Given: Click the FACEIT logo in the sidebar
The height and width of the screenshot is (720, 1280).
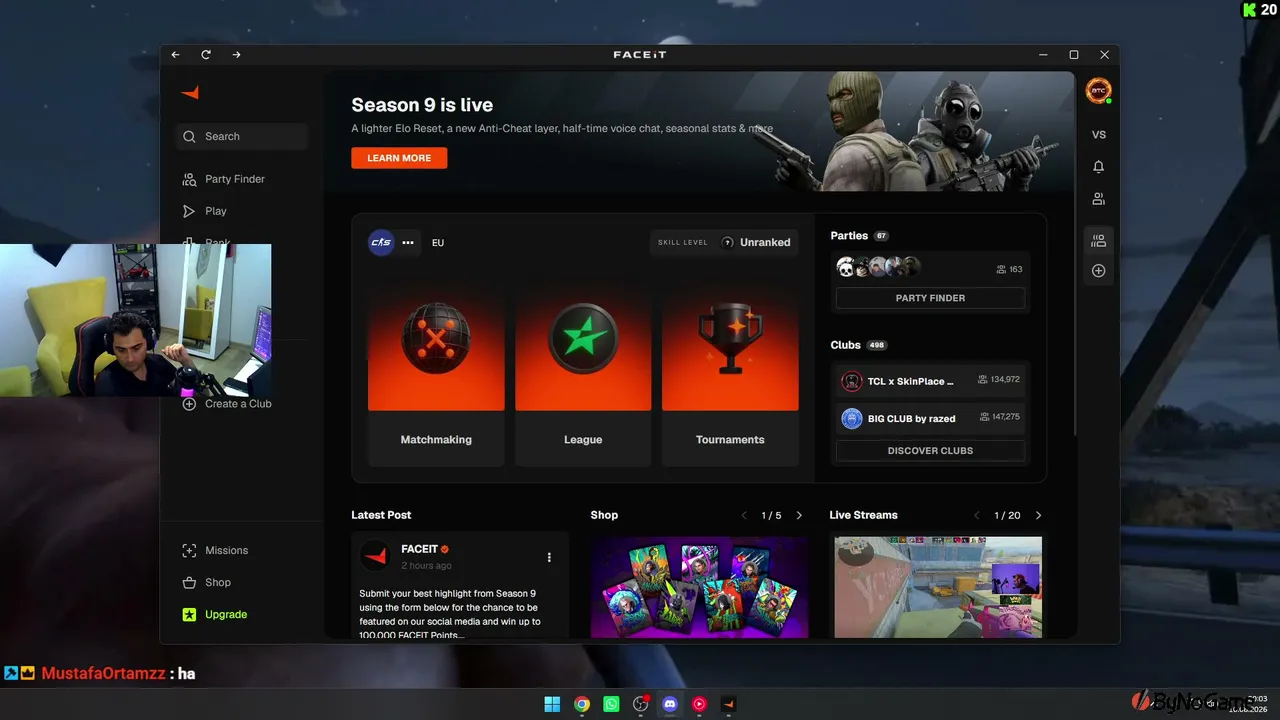Looking at the screenshot, I should [x=190, y=92].
